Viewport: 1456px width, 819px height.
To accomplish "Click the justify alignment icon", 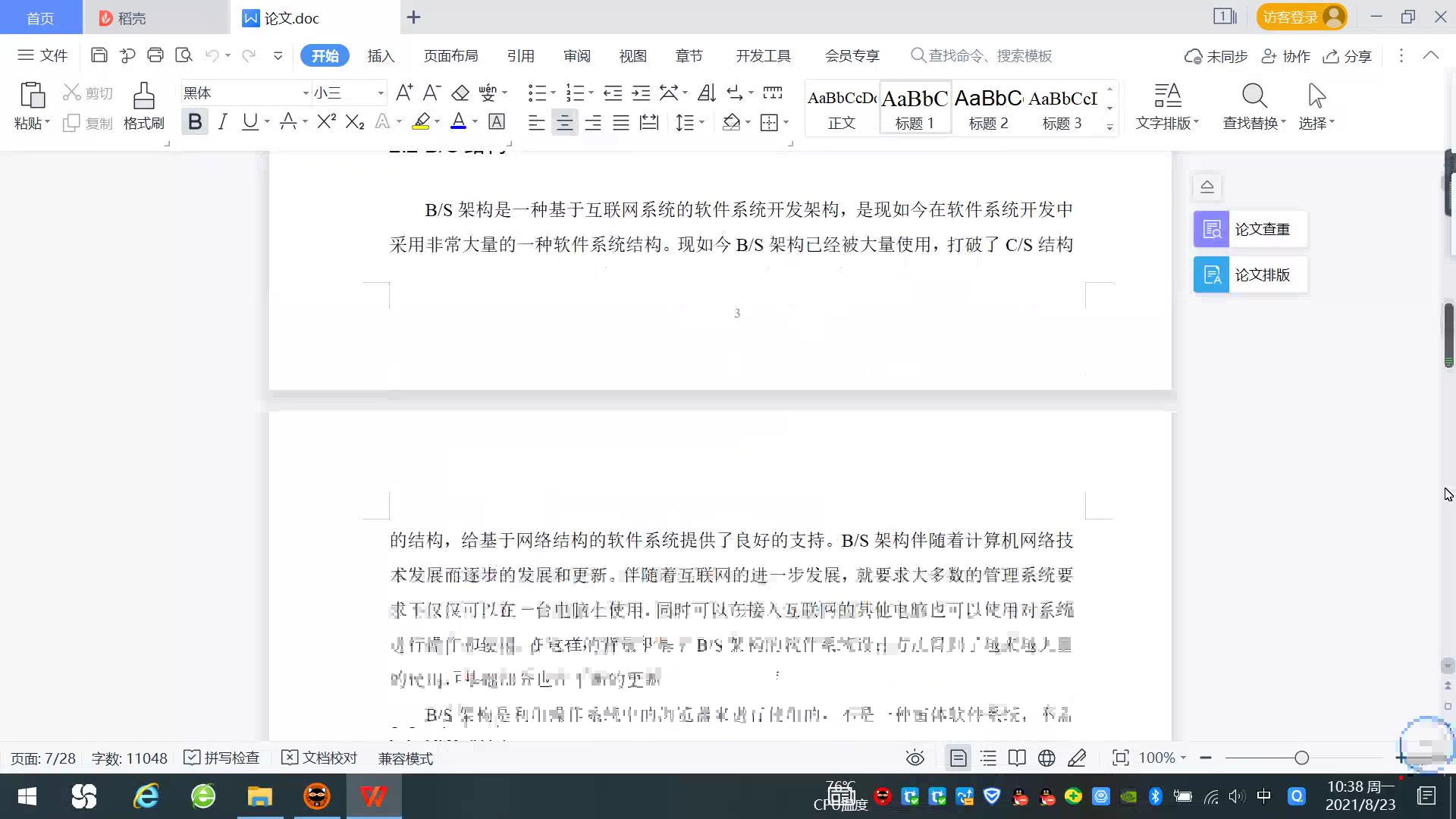I will (621, 122).
